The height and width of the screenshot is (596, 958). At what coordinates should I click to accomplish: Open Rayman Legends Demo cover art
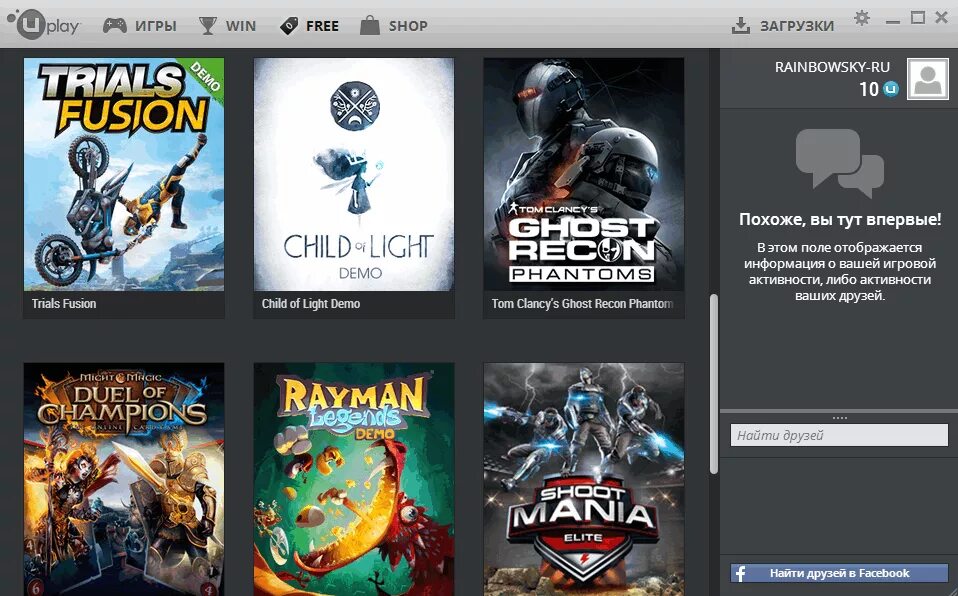[354, 479]
